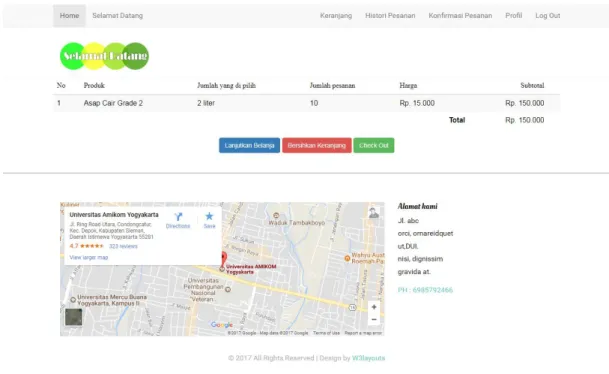This screenshot has width=609, height=374.
Task: Click Universitas Mercu Buana map marker
Action: 73,300
